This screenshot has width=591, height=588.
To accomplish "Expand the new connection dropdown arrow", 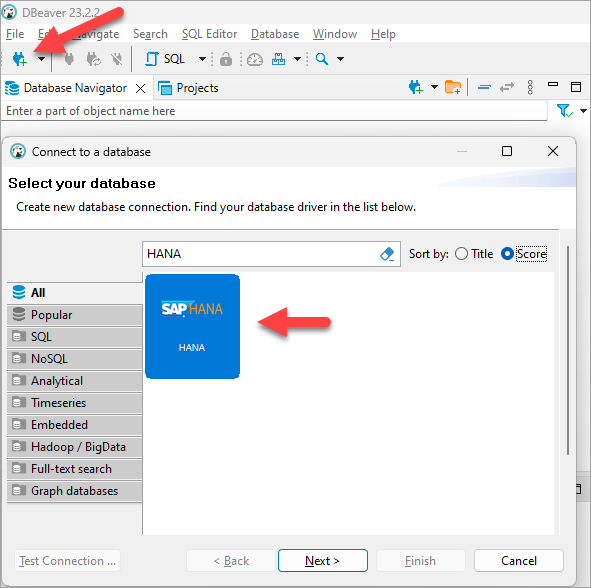I will pos(41,59).
